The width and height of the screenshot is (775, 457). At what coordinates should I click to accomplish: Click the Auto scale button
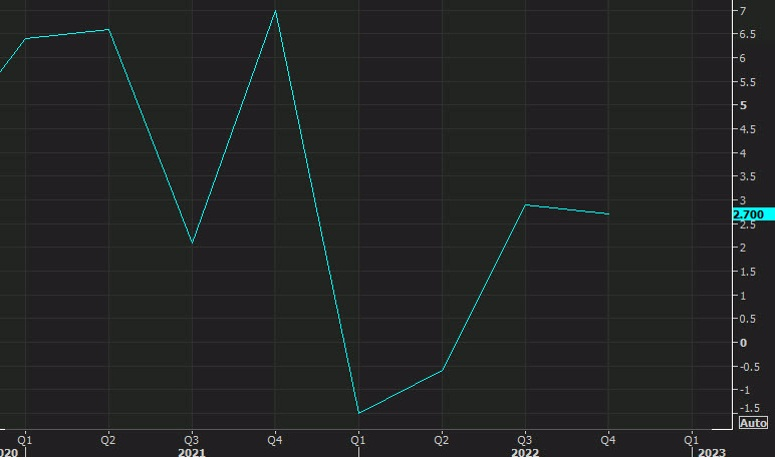[753, 423]
